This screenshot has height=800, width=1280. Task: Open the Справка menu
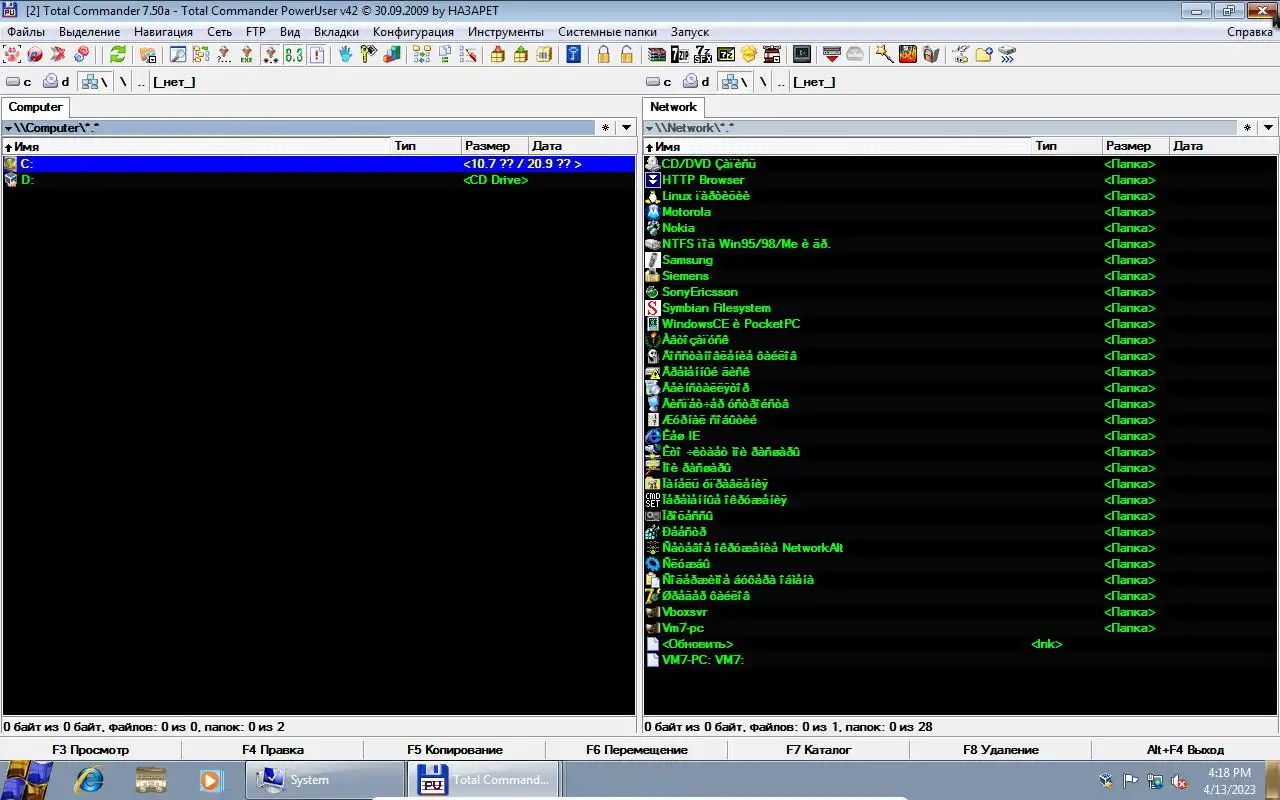1250,32
